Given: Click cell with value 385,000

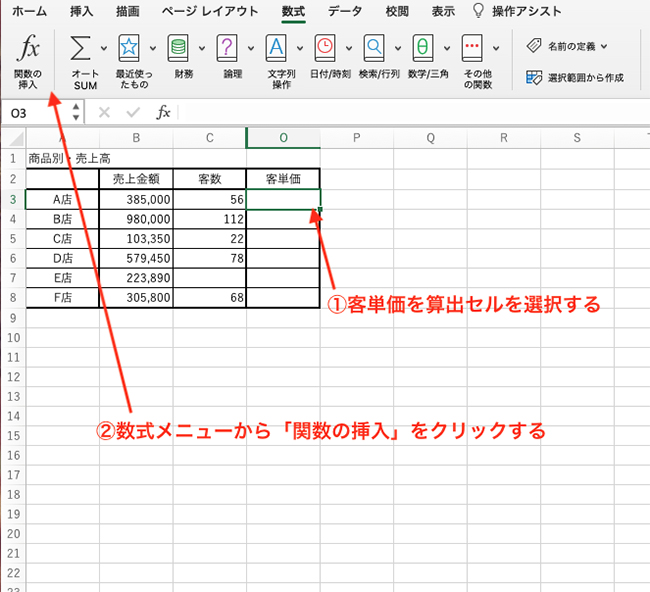Looking at the screenshot, I should pyautogui.click(x=136, y=199).
